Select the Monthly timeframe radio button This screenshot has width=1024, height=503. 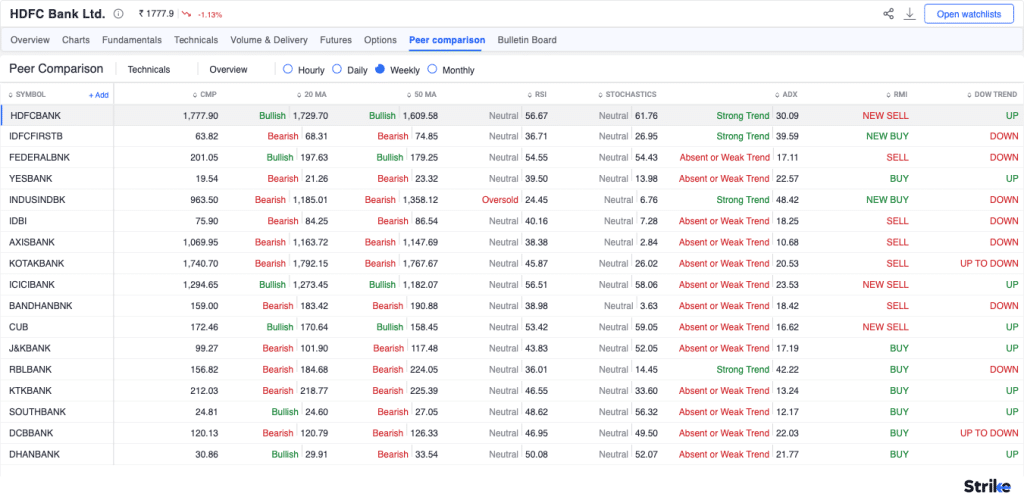click(432, 70)
